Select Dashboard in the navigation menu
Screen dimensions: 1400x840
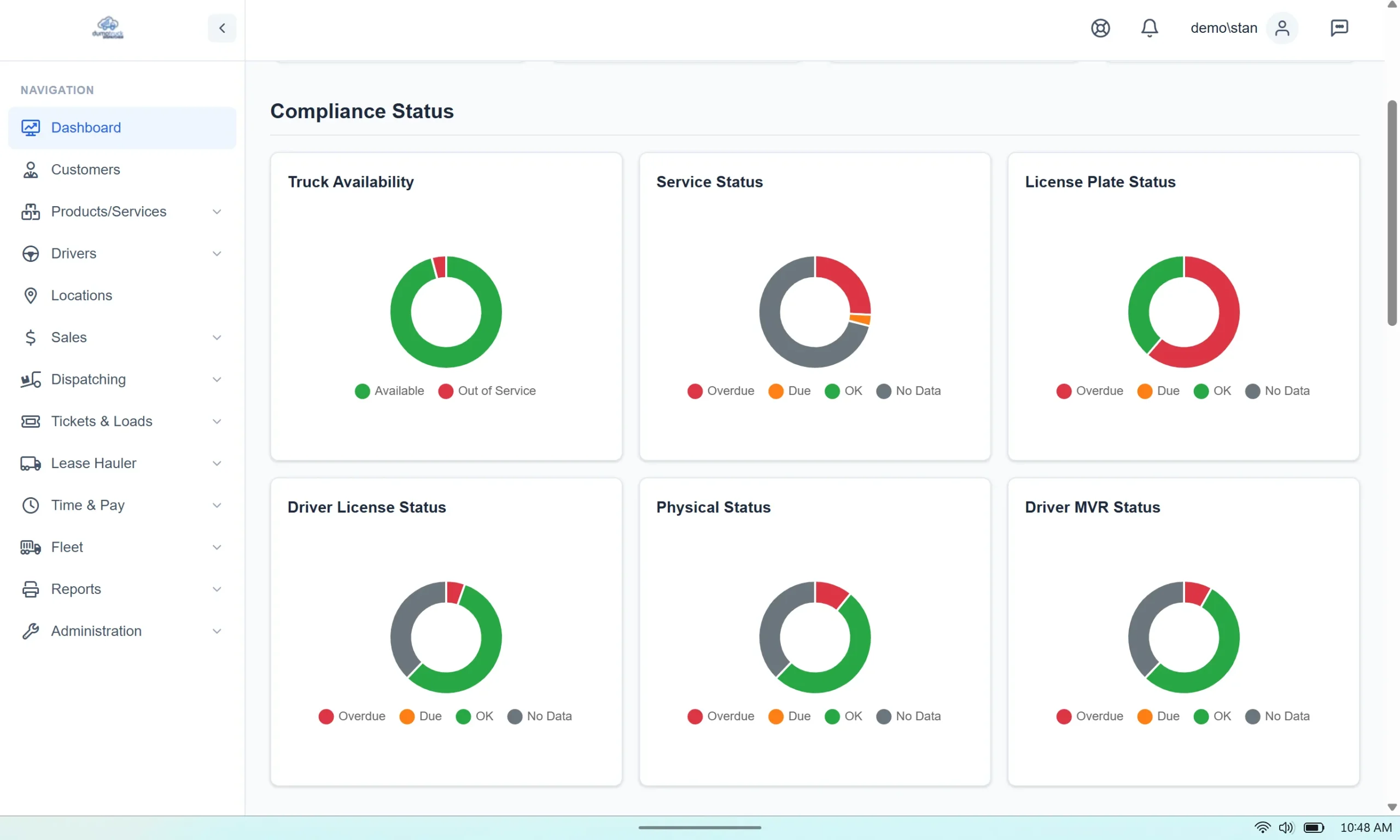86,127
